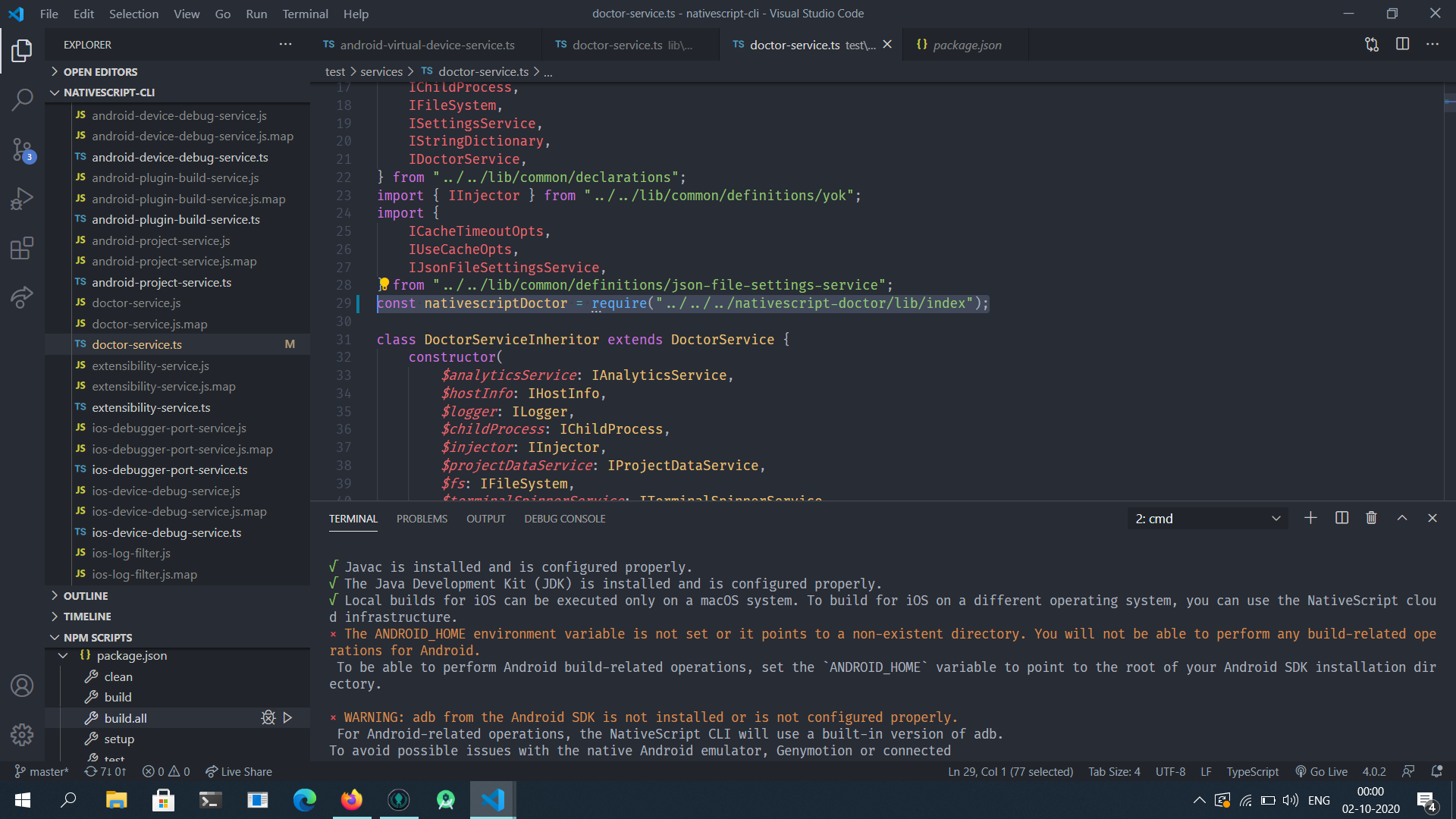The image size is (1456, 819).
Task: Open extensibility-service.ts in explorer
Action: click(x=151, y=407)
